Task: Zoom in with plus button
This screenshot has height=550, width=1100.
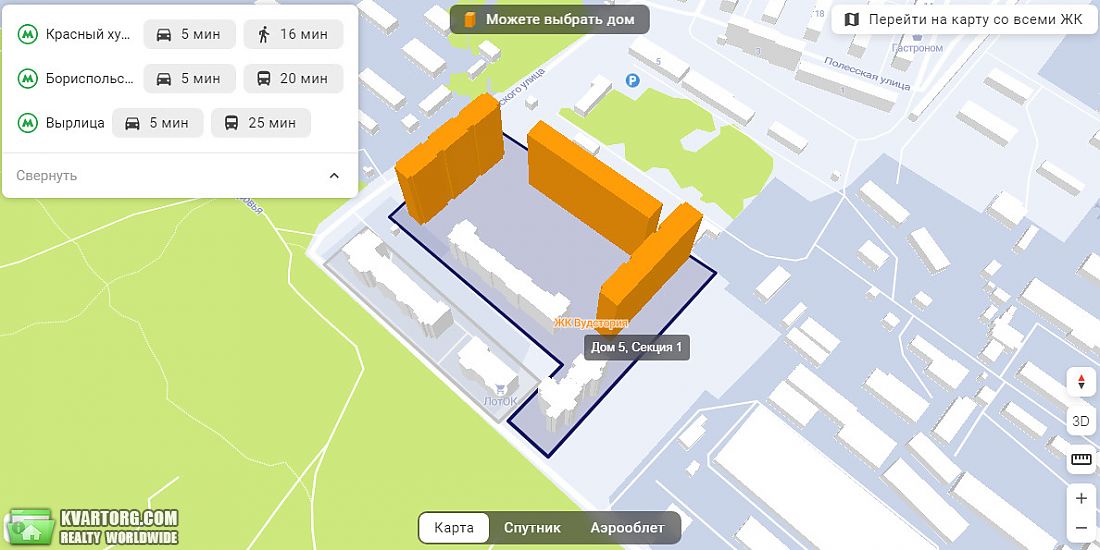Action: (1081, 499)
